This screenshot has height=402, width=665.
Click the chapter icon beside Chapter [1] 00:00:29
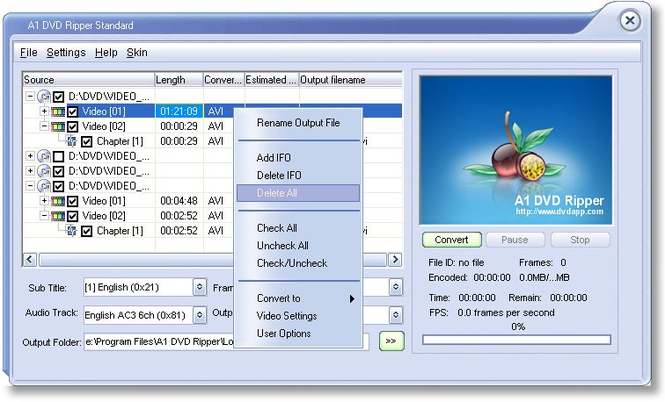[x=72, y=141]
